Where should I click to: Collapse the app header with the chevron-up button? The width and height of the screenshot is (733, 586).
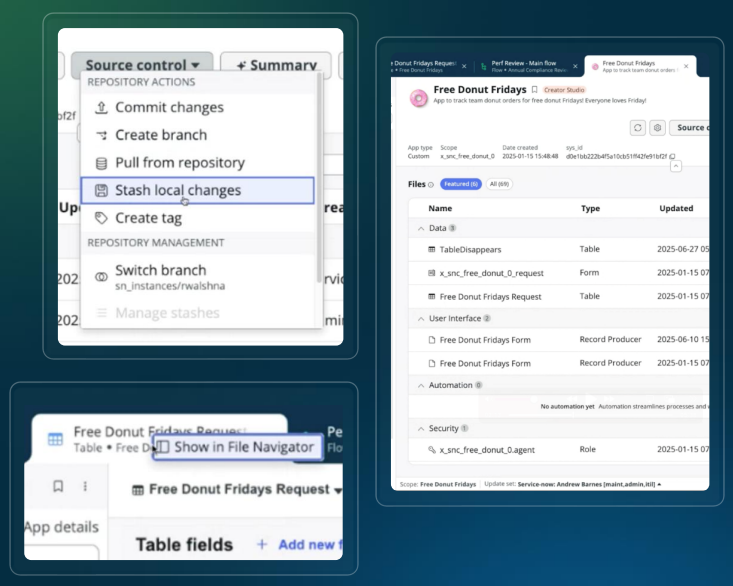coord(676,167)
